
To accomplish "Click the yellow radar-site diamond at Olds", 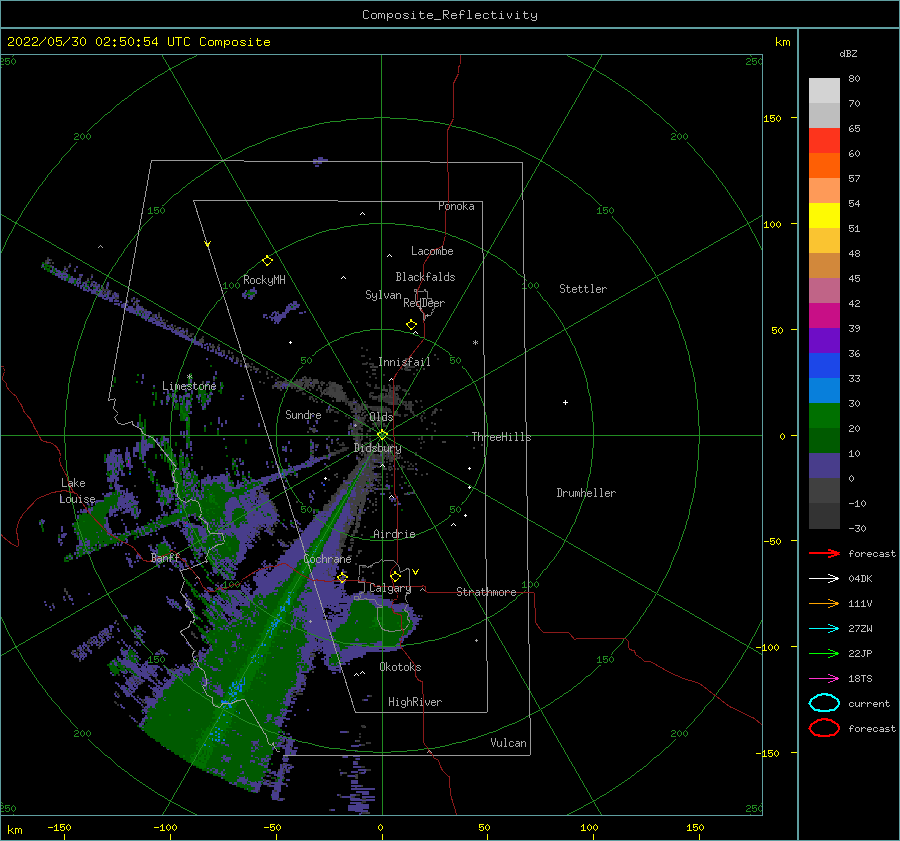I will (382, 435).
